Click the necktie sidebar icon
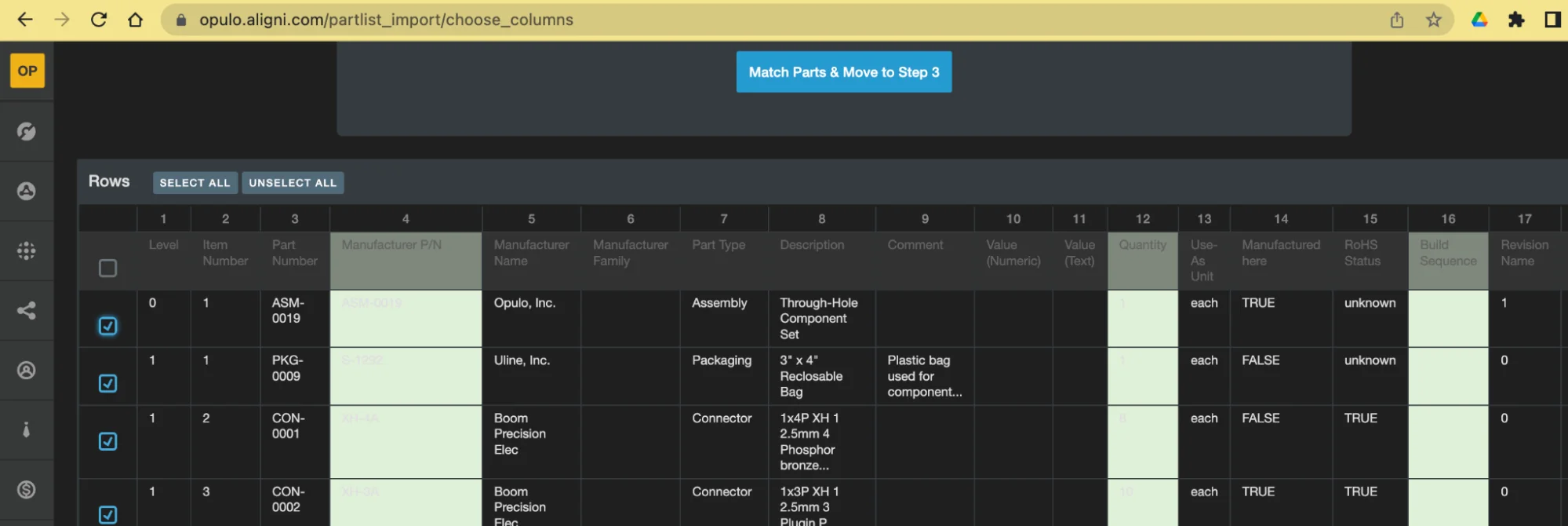 pos(27,429)
